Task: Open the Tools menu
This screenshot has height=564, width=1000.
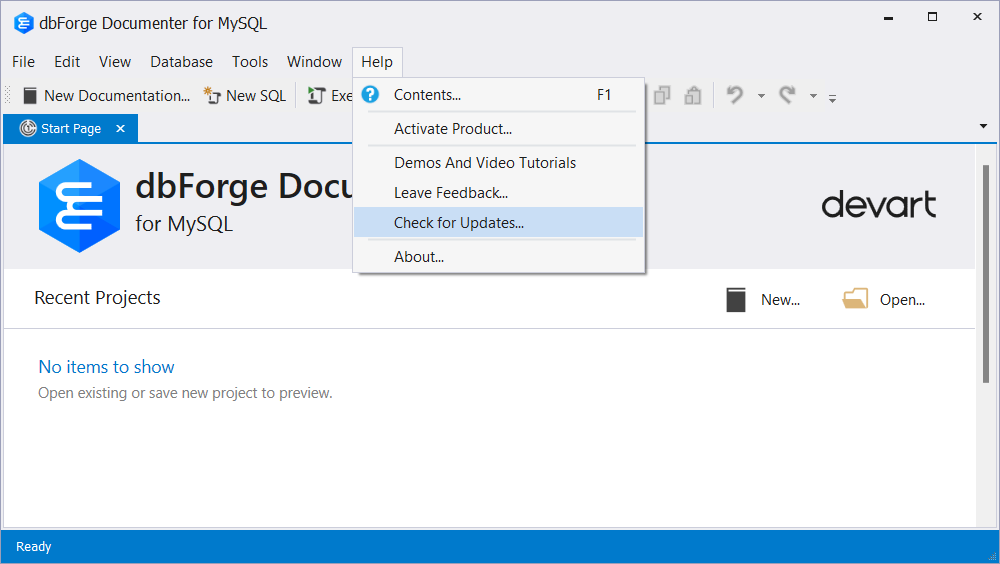Action: (x=250, y=62)
